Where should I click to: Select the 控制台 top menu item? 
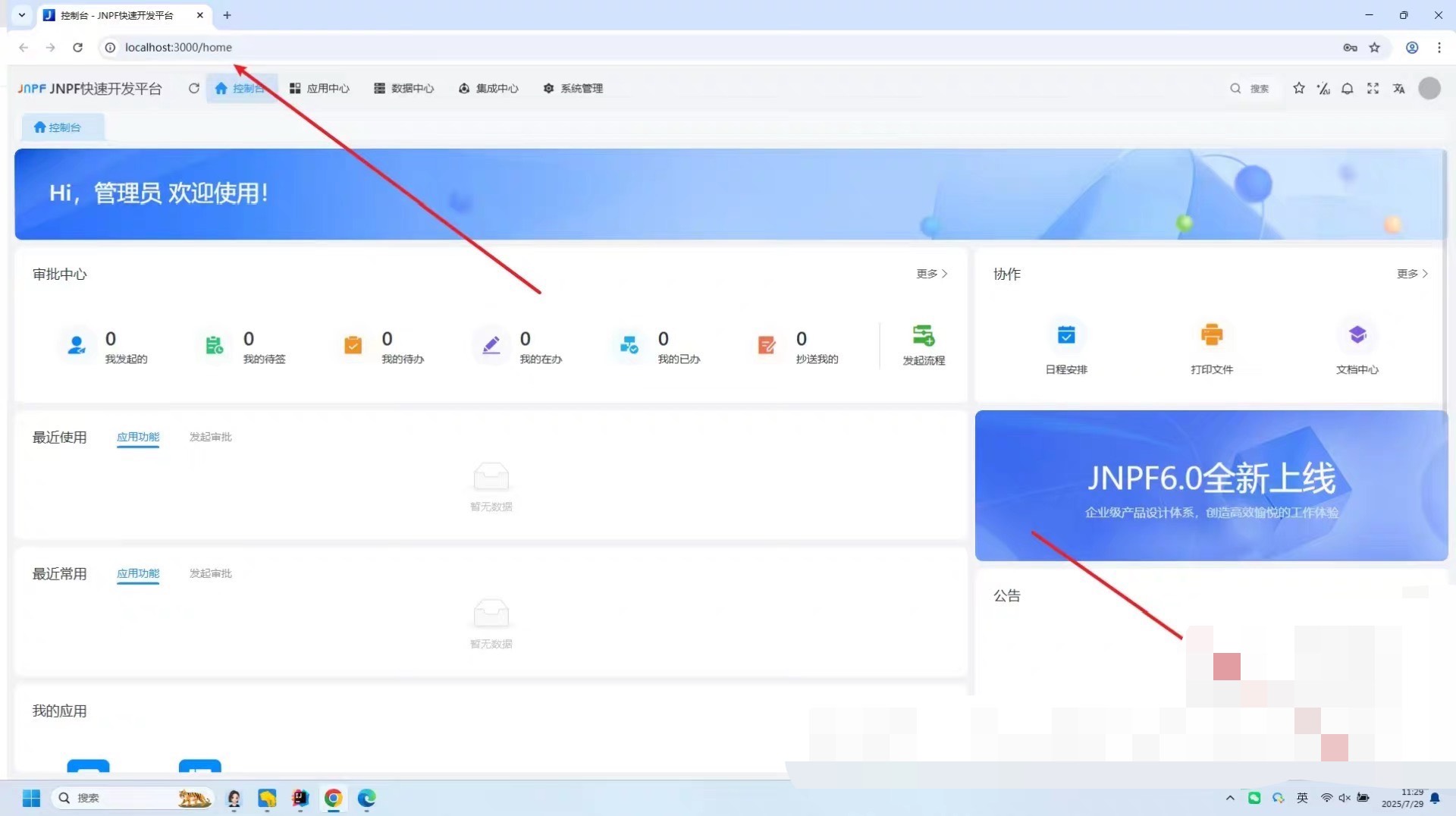click(241, 89)
